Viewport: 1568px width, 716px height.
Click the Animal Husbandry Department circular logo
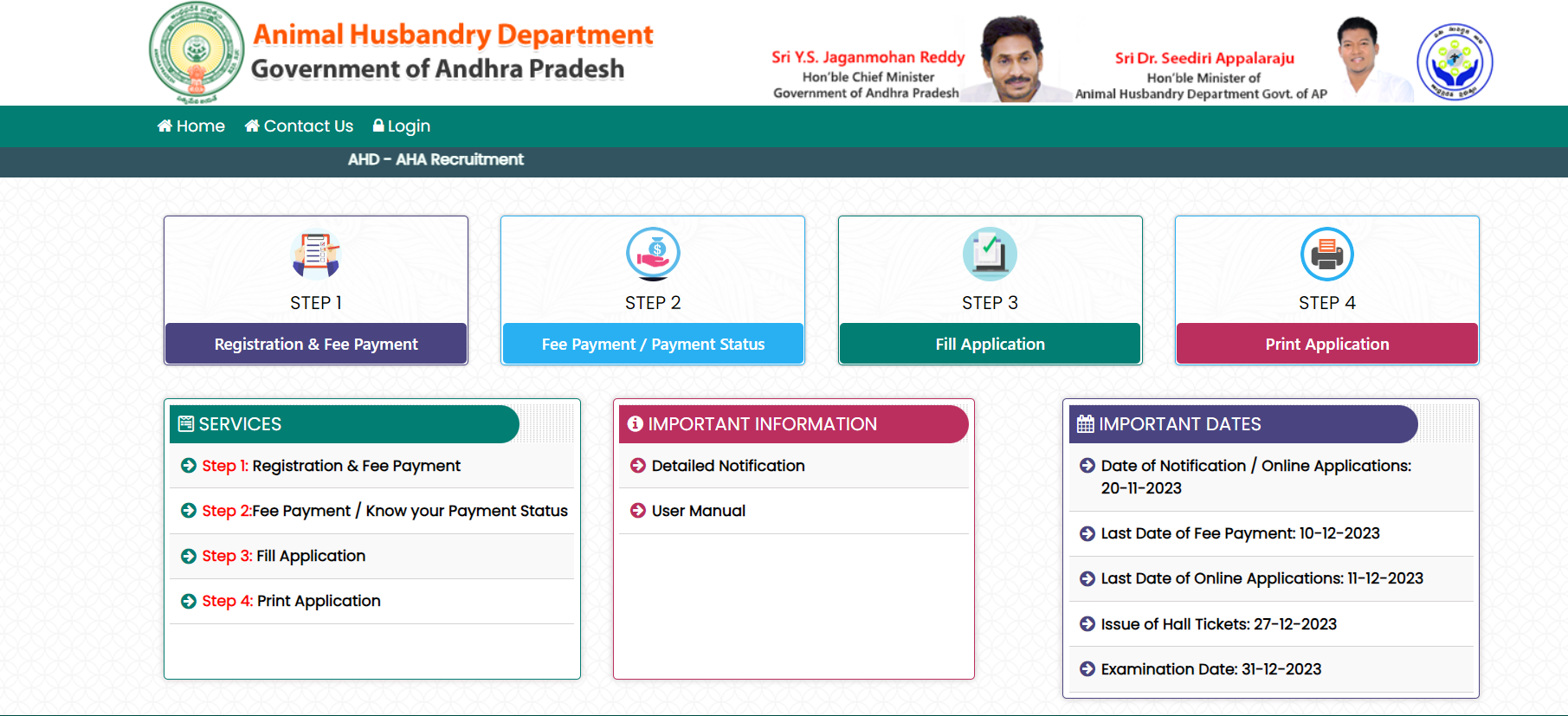[x=1455, y=61]
